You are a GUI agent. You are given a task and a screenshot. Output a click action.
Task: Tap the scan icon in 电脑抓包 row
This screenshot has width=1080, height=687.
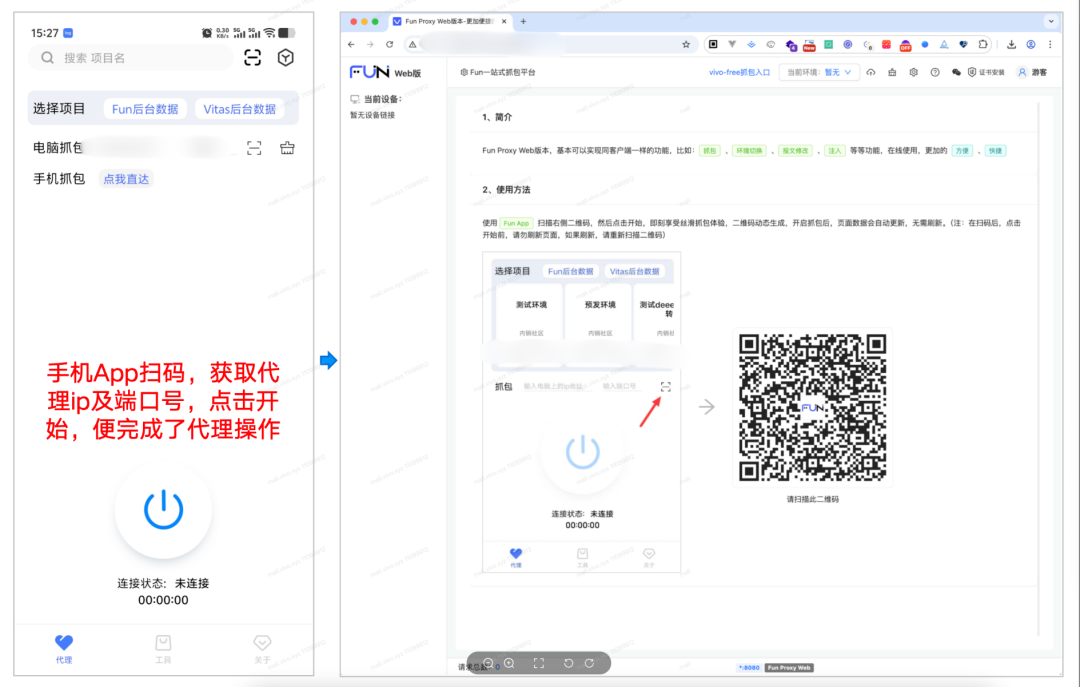click(254, 148)
